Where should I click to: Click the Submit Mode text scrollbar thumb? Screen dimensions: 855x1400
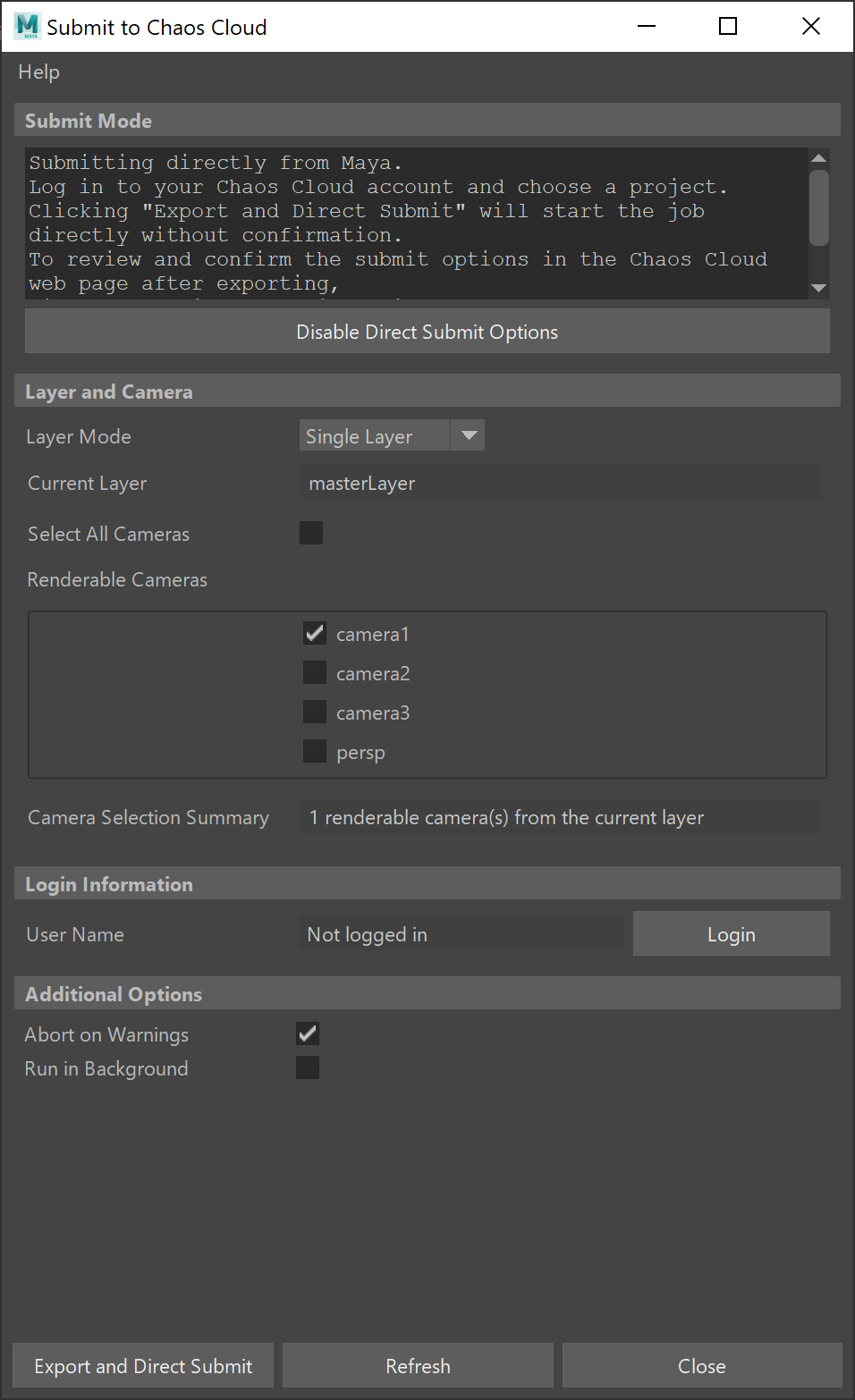(x=818, y=207)
